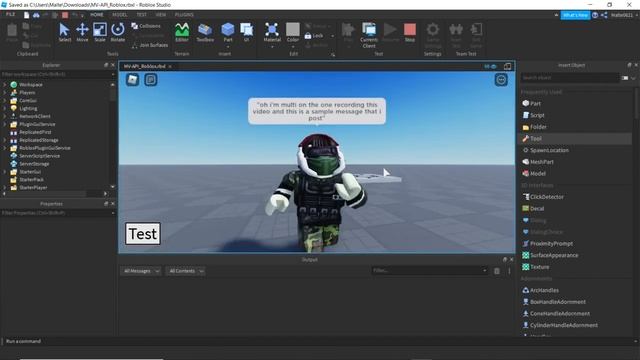Select NetworkClient in Explorer
This screenshot has width=640, height=360.
(35, 116)
